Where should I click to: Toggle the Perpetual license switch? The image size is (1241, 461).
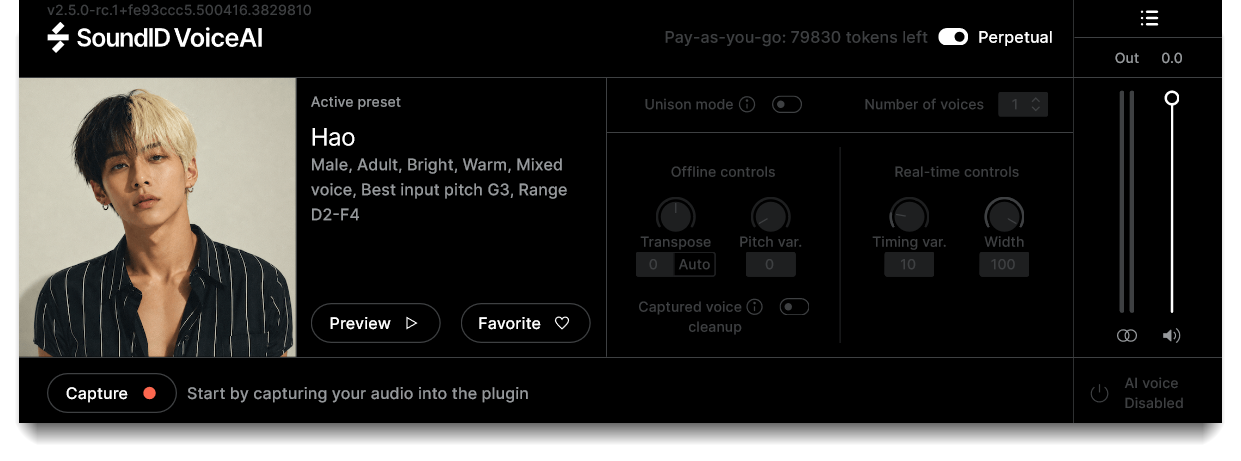coord(953,37)
